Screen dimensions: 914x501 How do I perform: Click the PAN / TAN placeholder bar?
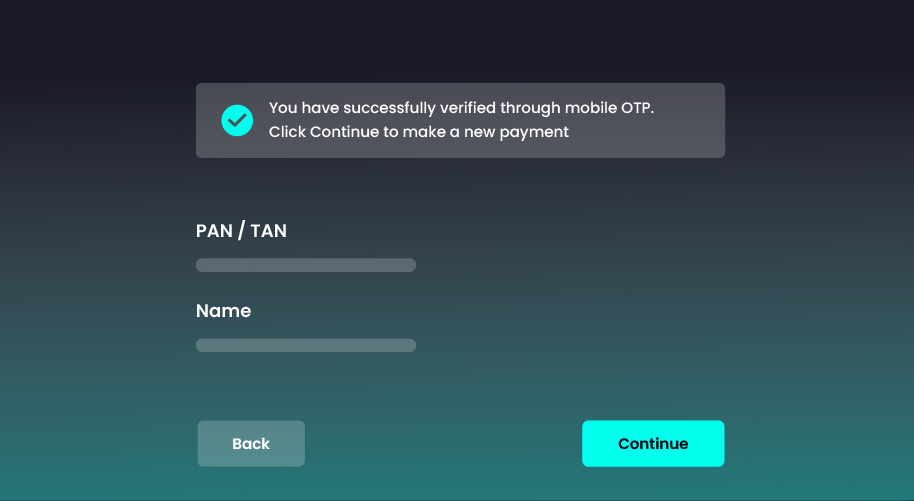pyautogui.click(x=306, y=265)
